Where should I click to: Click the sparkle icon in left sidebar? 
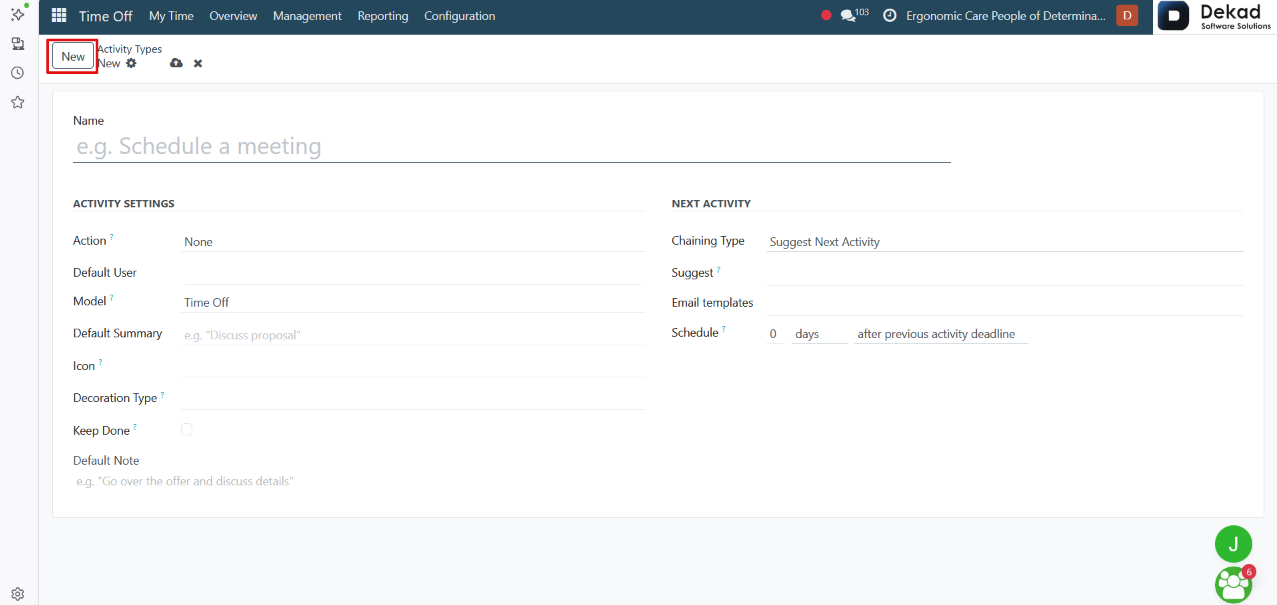[x=18, y=14]
